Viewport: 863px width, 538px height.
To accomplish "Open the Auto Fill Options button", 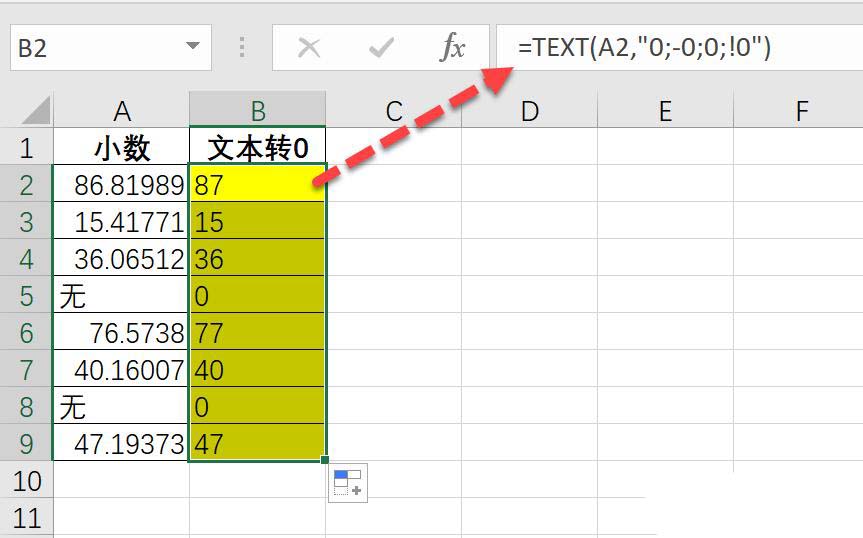I will 348,482.
